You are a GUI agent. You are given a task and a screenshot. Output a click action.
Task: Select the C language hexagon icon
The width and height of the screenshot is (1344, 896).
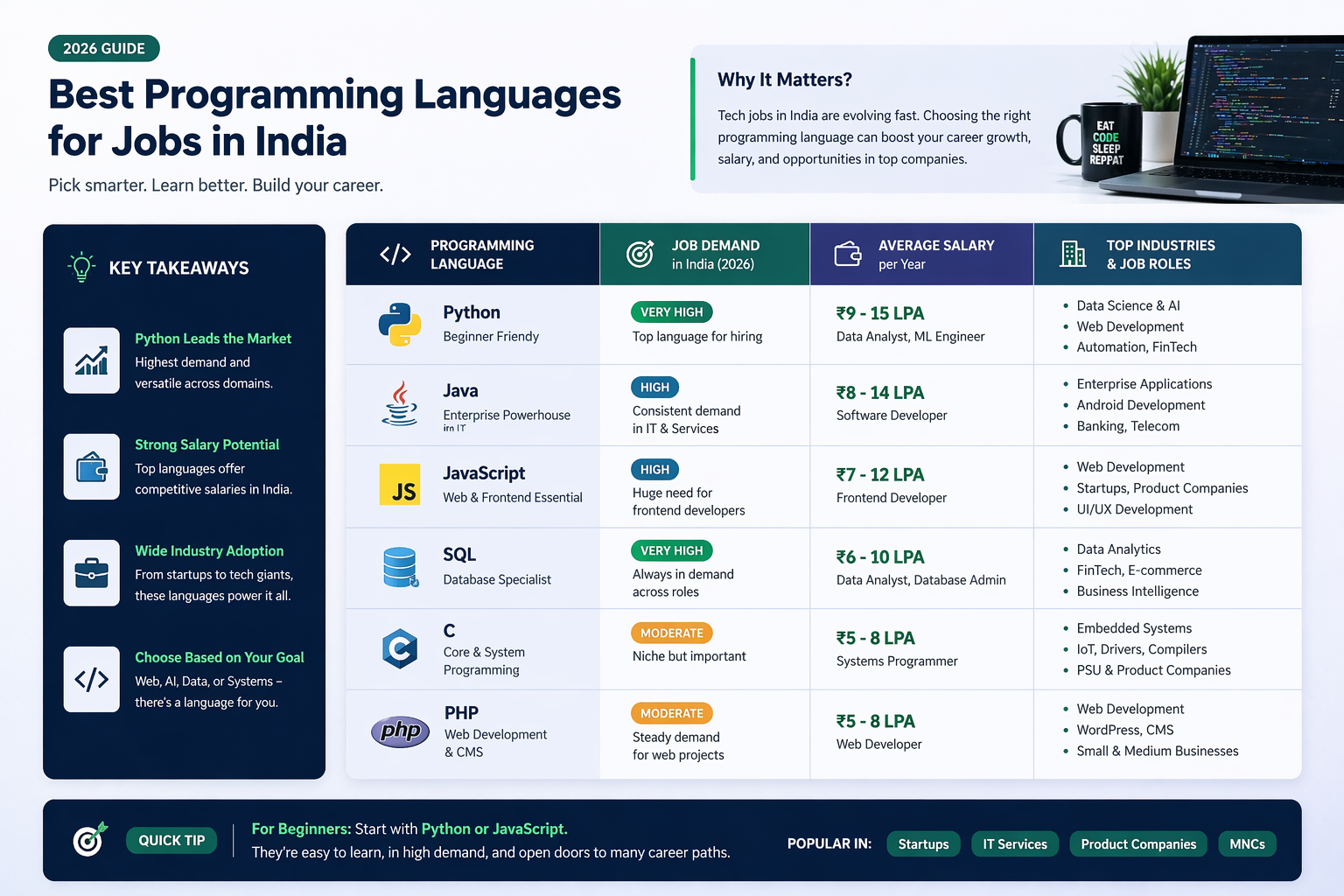400,648
